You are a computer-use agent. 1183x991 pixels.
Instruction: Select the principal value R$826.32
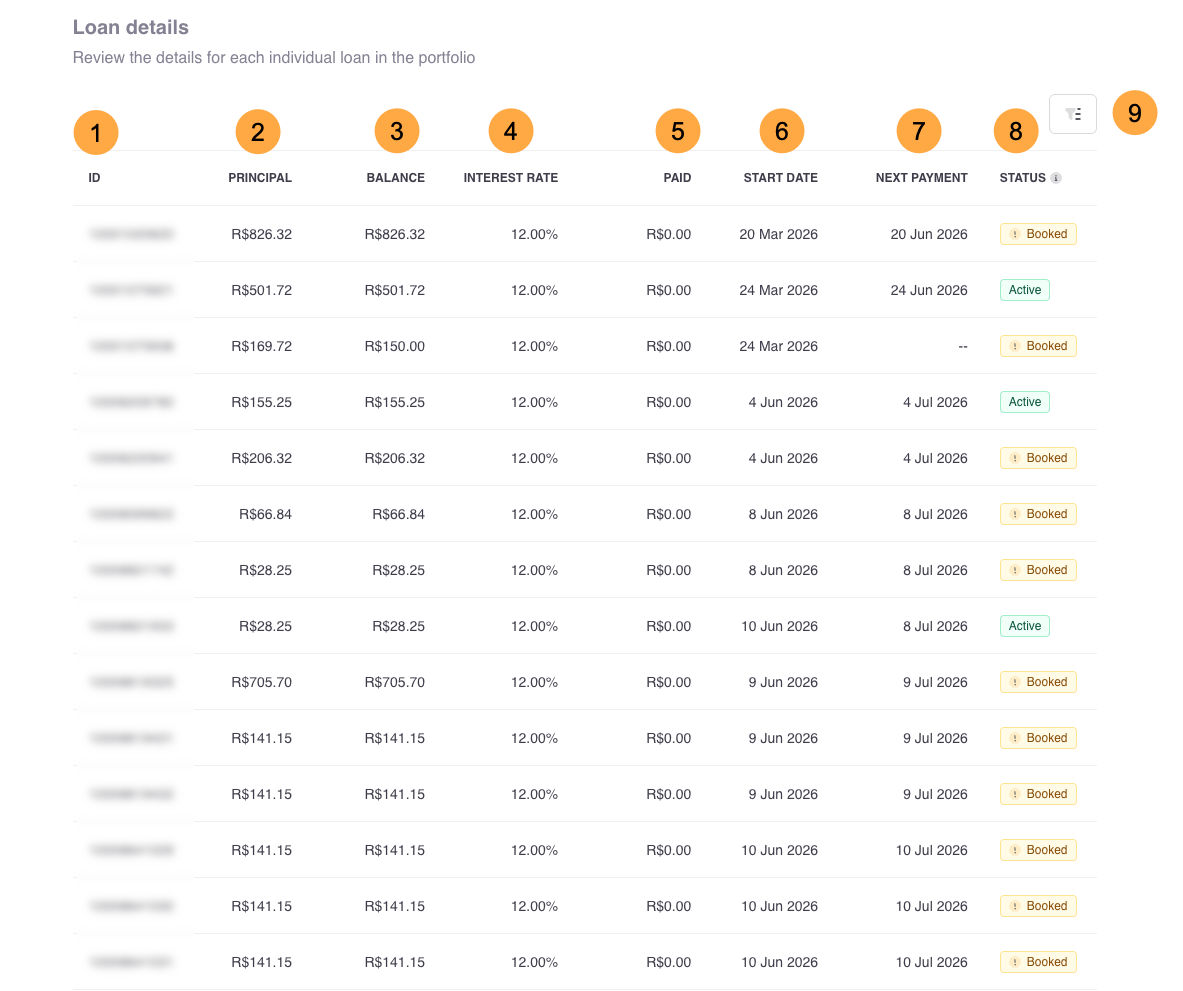[x=261, y=235]
